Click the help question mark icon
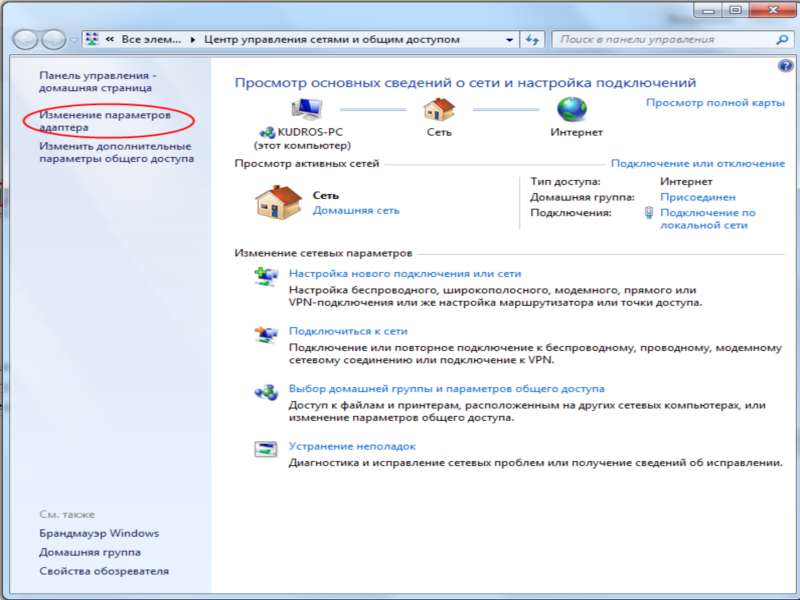 784,66
